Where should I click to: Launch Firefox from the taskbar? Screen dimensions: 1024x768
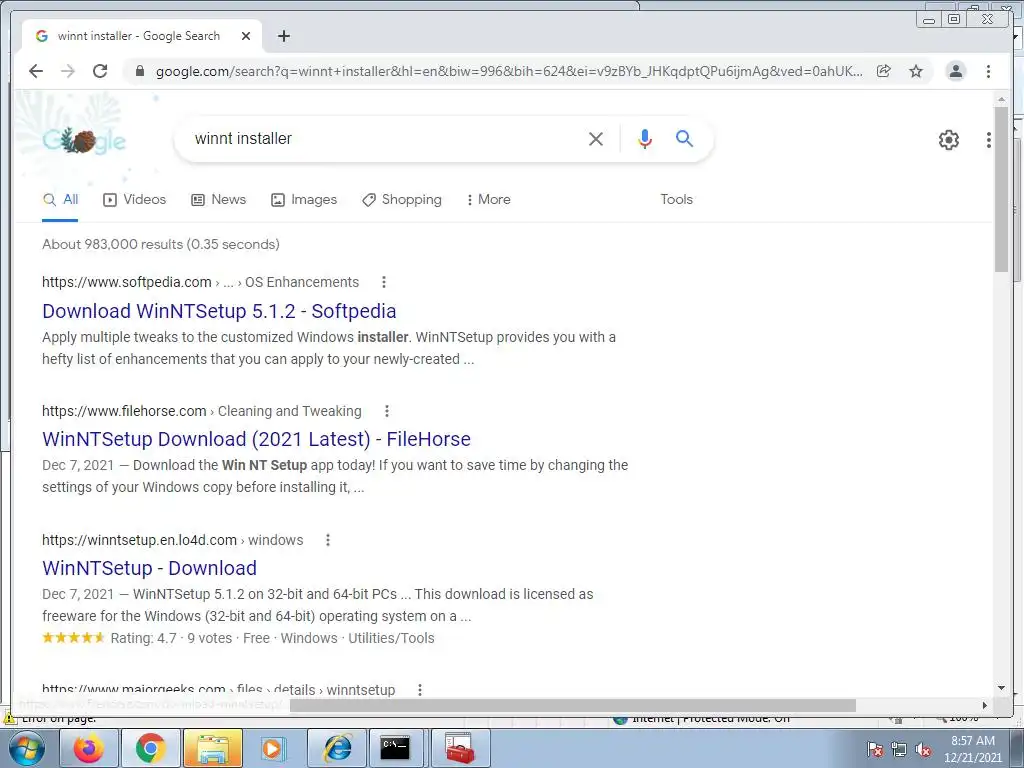tap(89, 748)
